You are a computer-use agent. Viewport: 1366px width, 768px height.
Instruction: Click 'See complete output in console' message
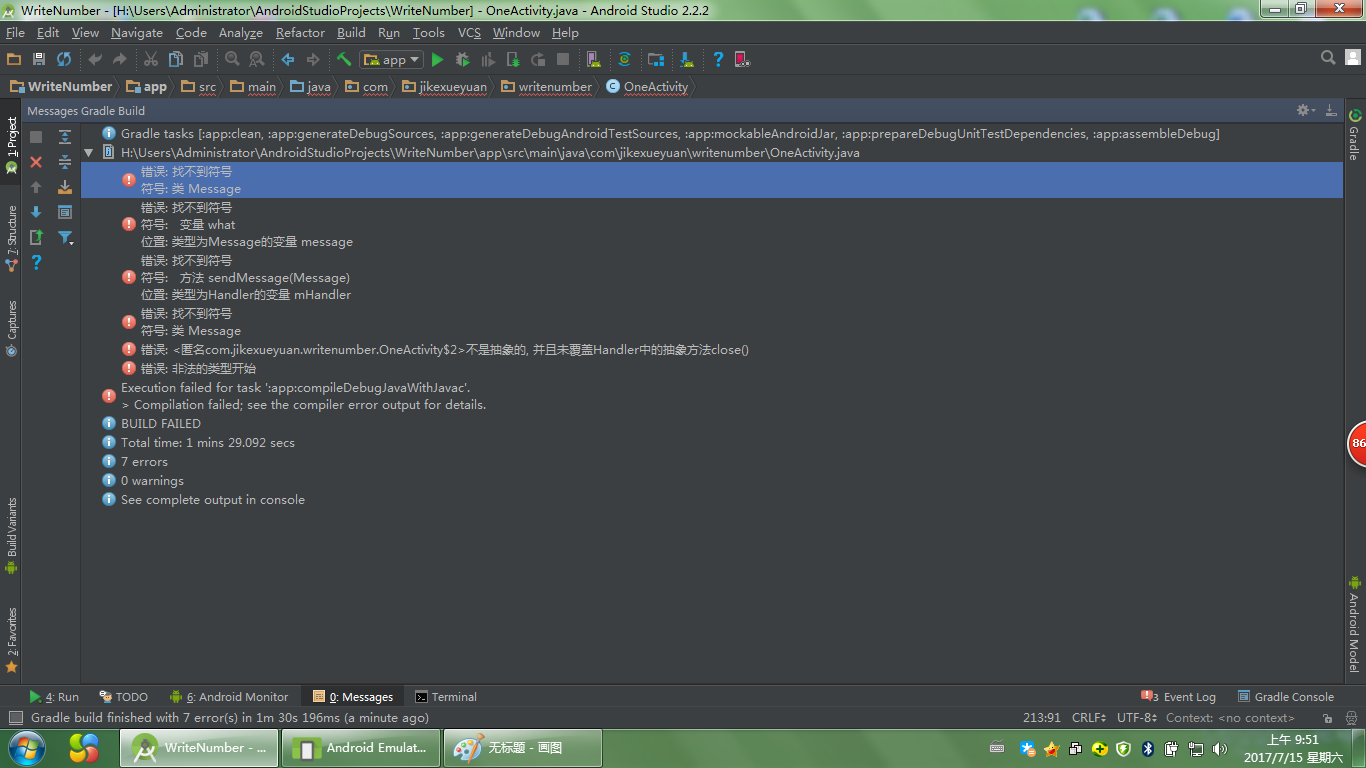coord(213,500)
